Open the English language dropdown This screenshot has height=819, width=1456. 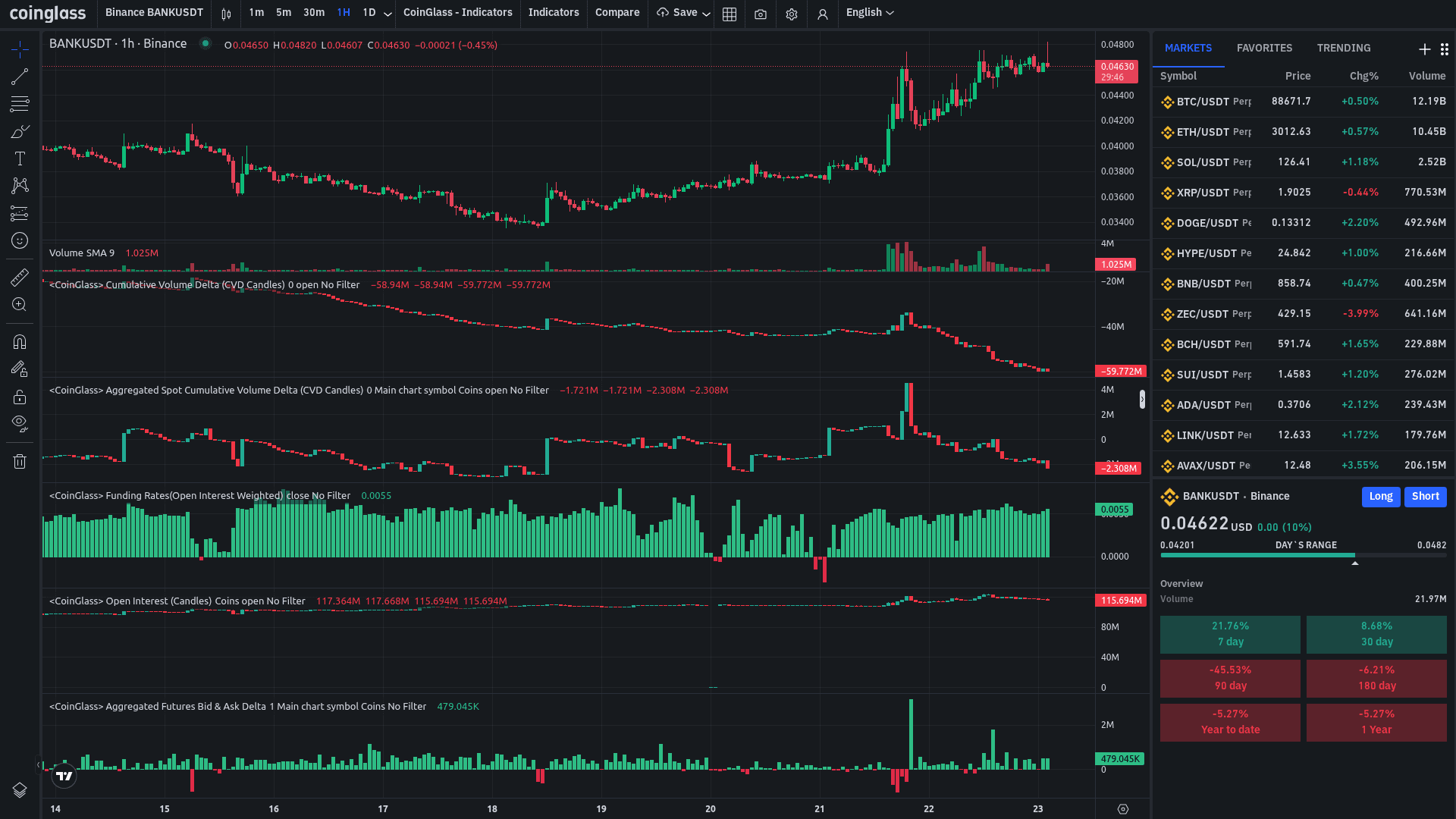click(x=870, y=13)
